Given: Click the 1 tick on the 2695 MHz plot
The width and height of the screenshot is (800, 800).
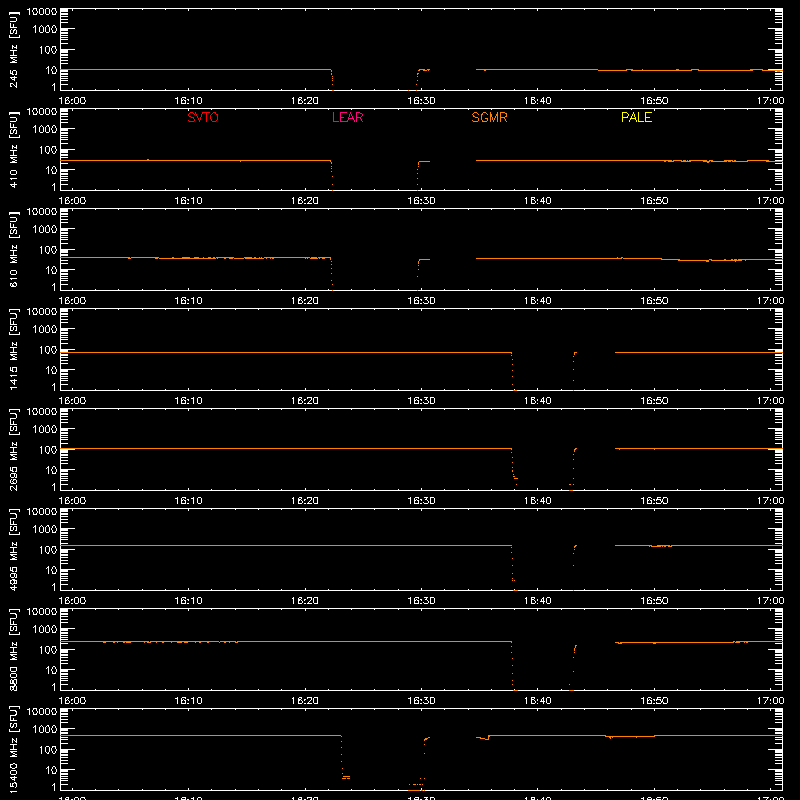Looking at the screenshot, I should click(x=54, y=487).
